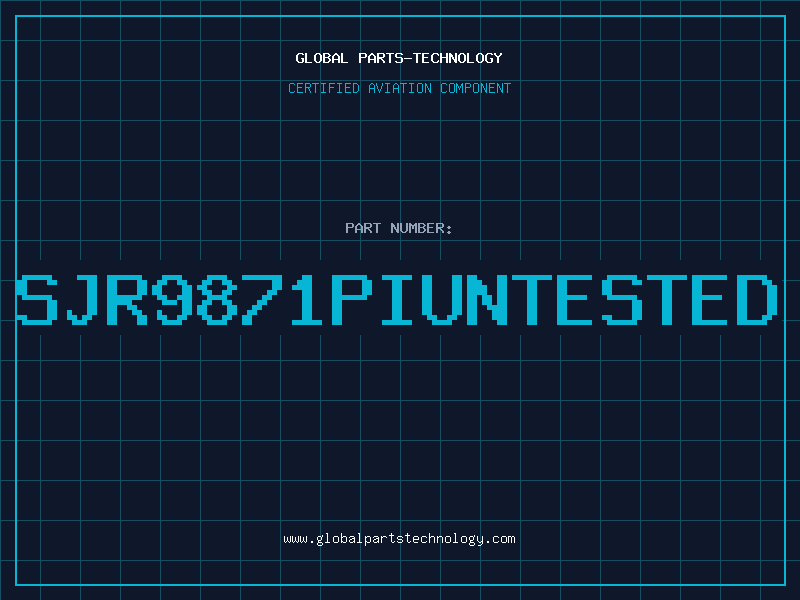The image size is (800, 600).
Task: Click the word GLOBAL in the heading
Action: (x=322, y=58)
